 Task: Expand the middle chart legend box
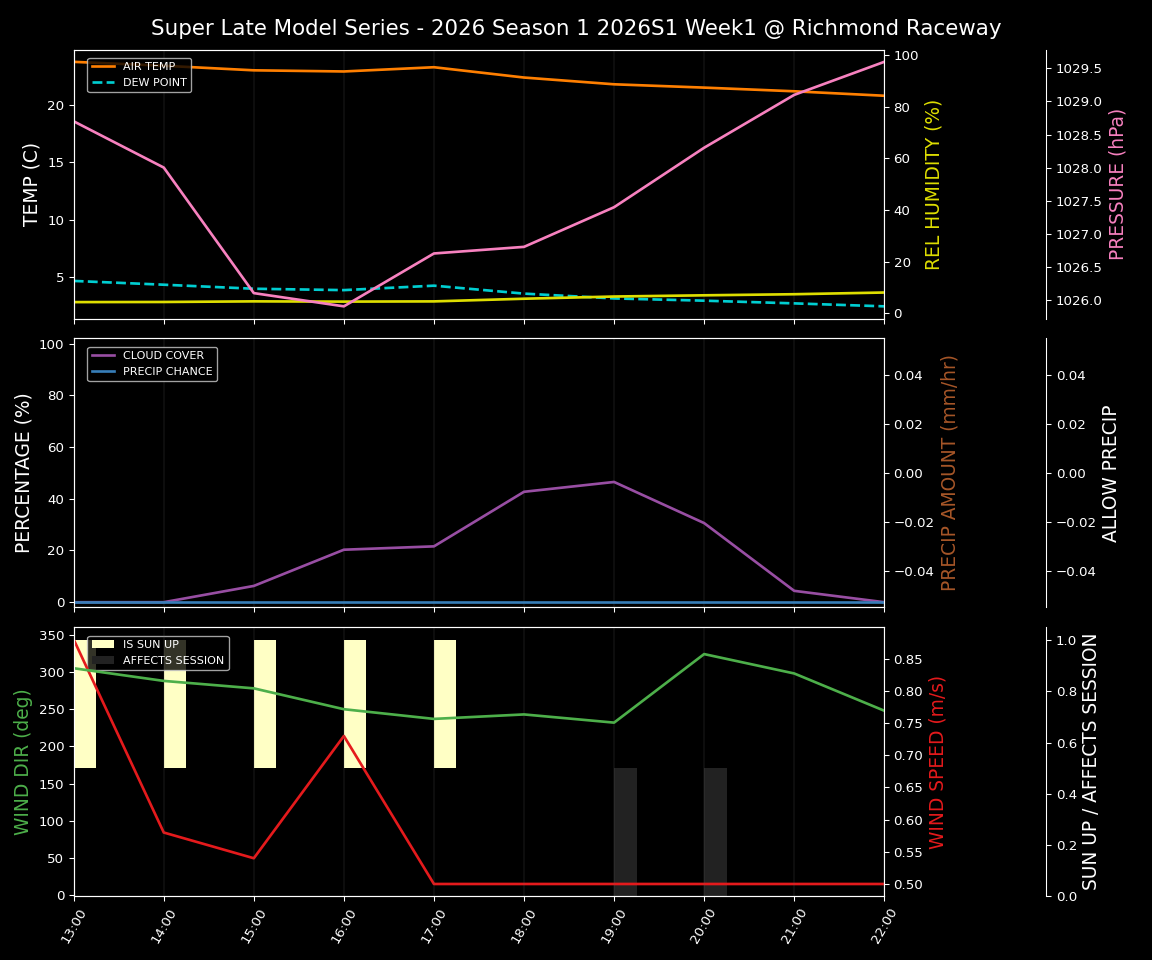click(x=151, y=363)
